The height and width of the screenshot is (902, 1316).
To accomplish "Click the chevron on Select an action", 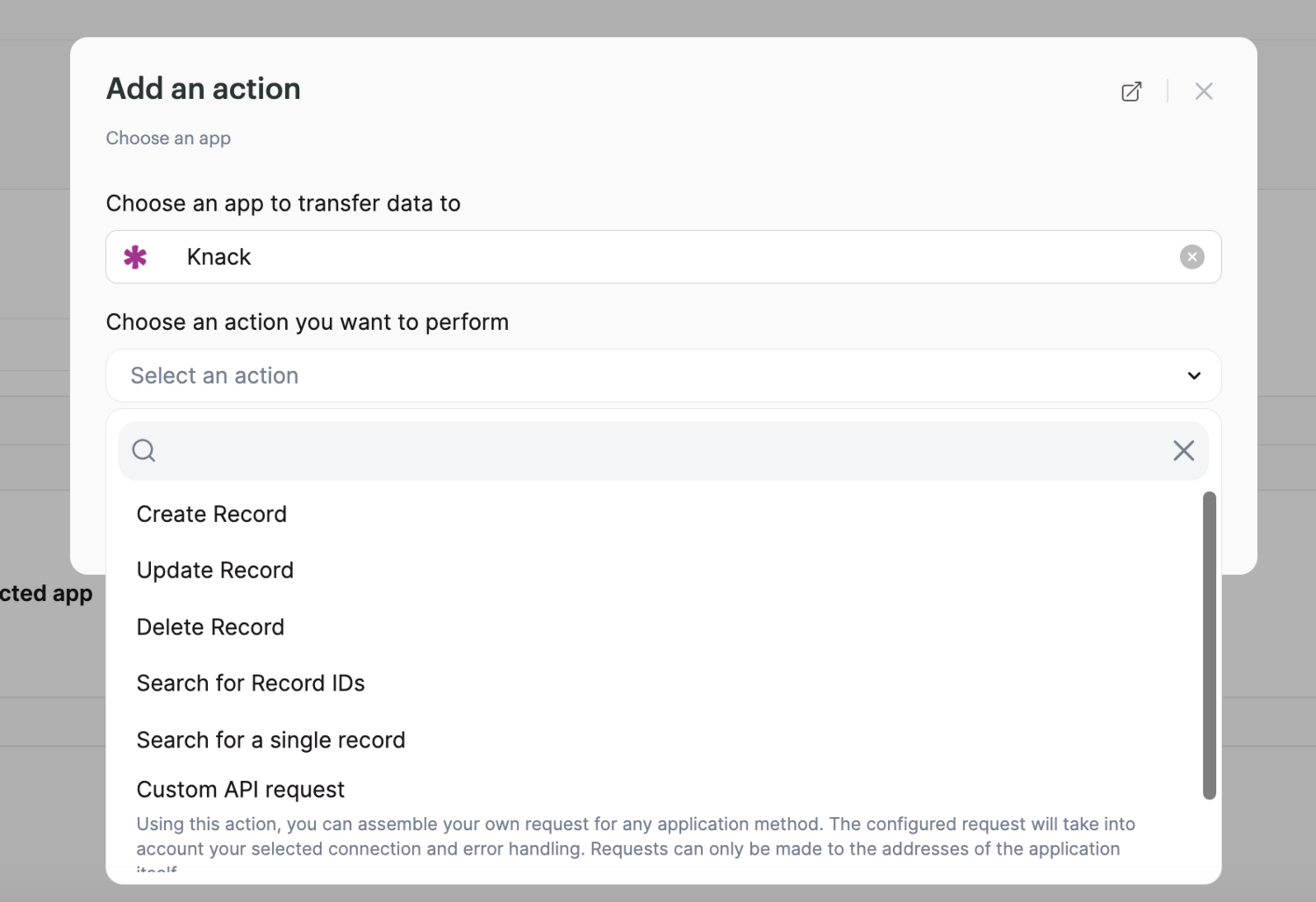I will [x=1194, y=376].
